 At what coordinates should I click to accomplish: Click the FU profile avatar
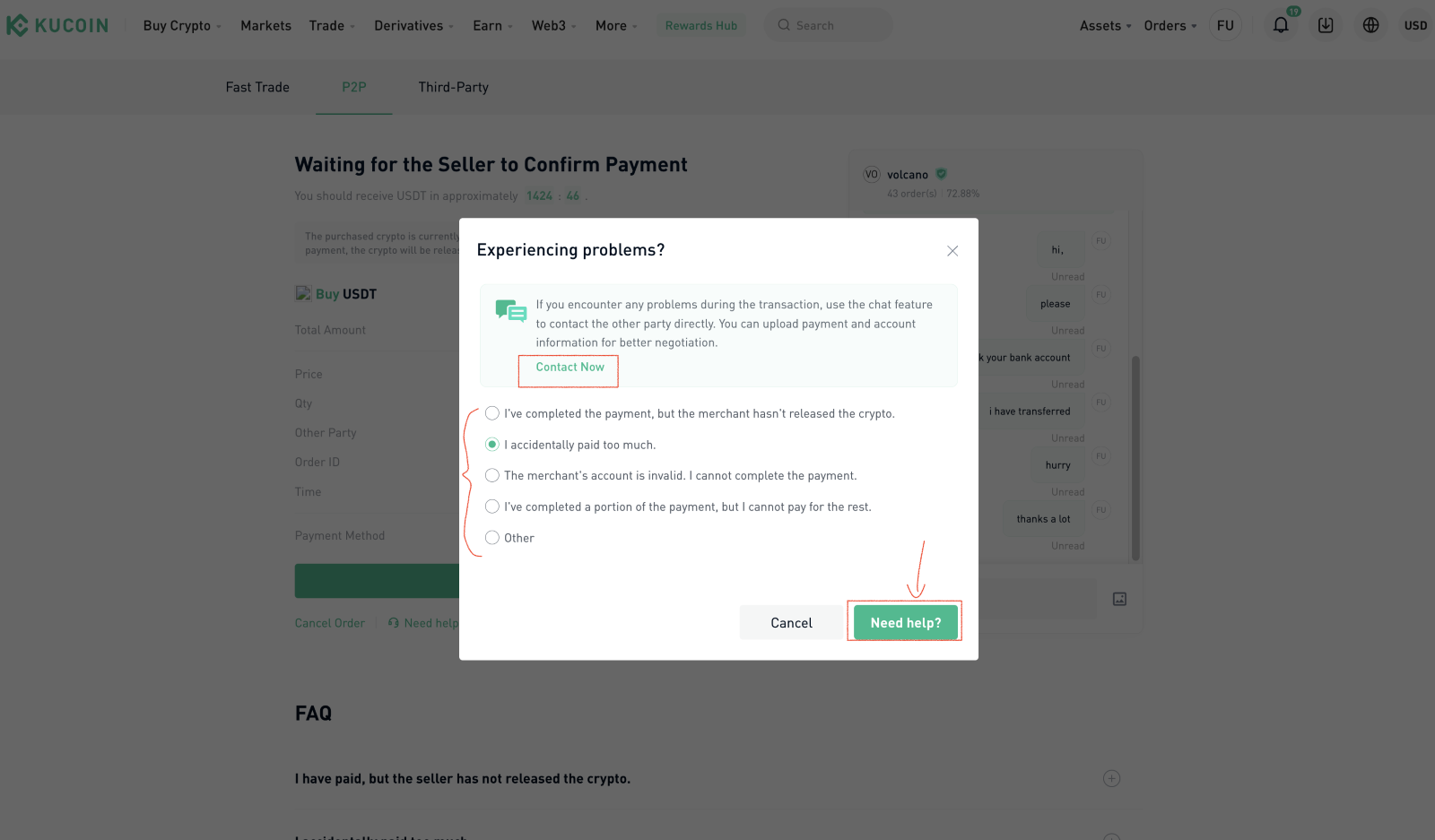coord(1225,25)
